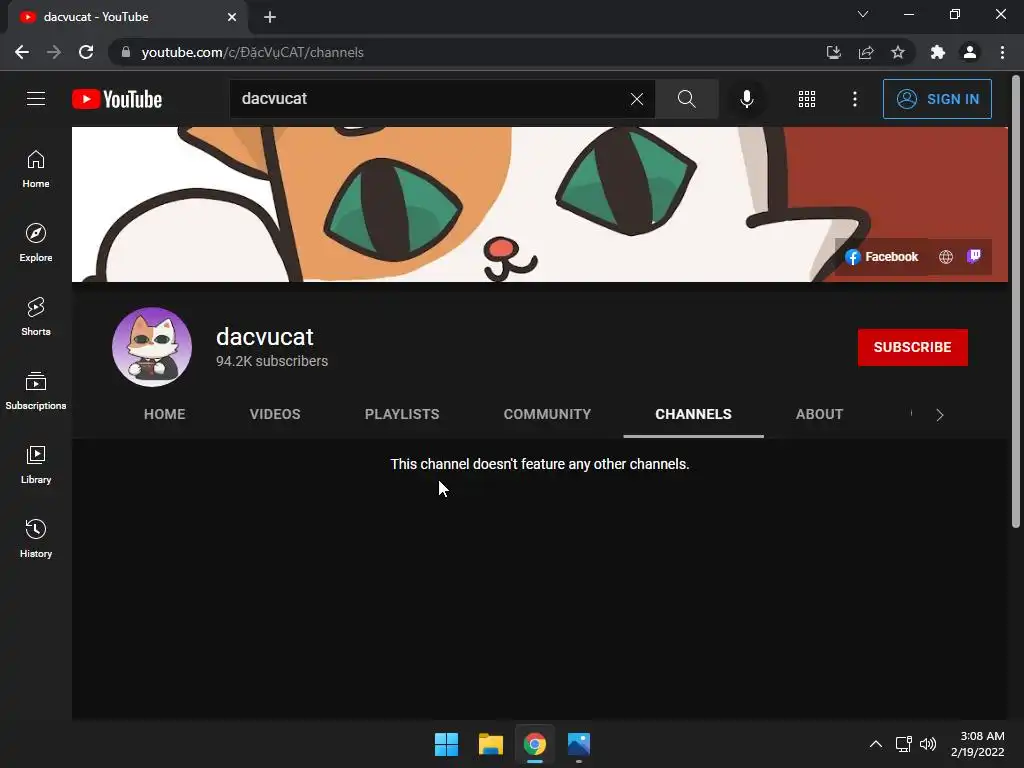Screen dimensions: 1024x768
Task: Show hidden system tray icons
Action: (x=876, y=744)
